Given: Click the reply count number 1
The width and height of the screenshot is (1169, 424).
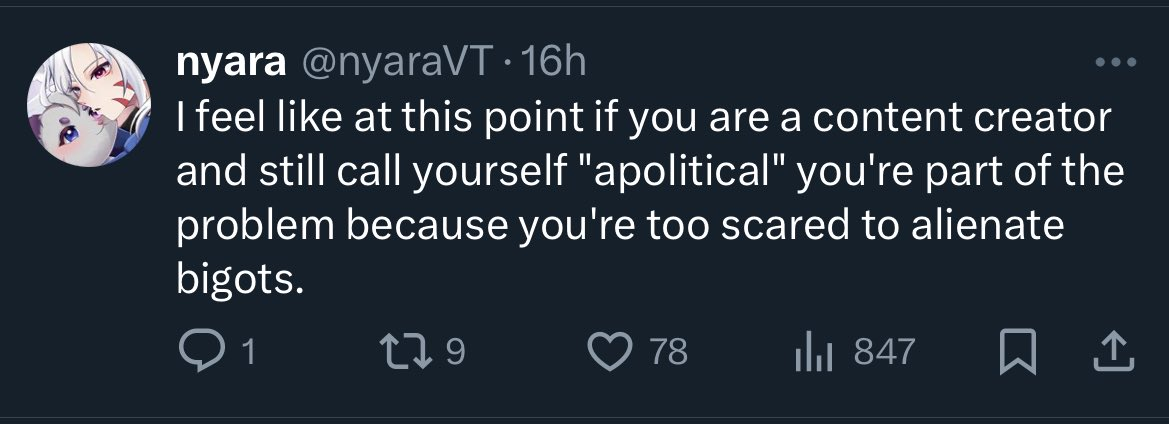Looking at the screenshot, I should click(x=248, y=351).
